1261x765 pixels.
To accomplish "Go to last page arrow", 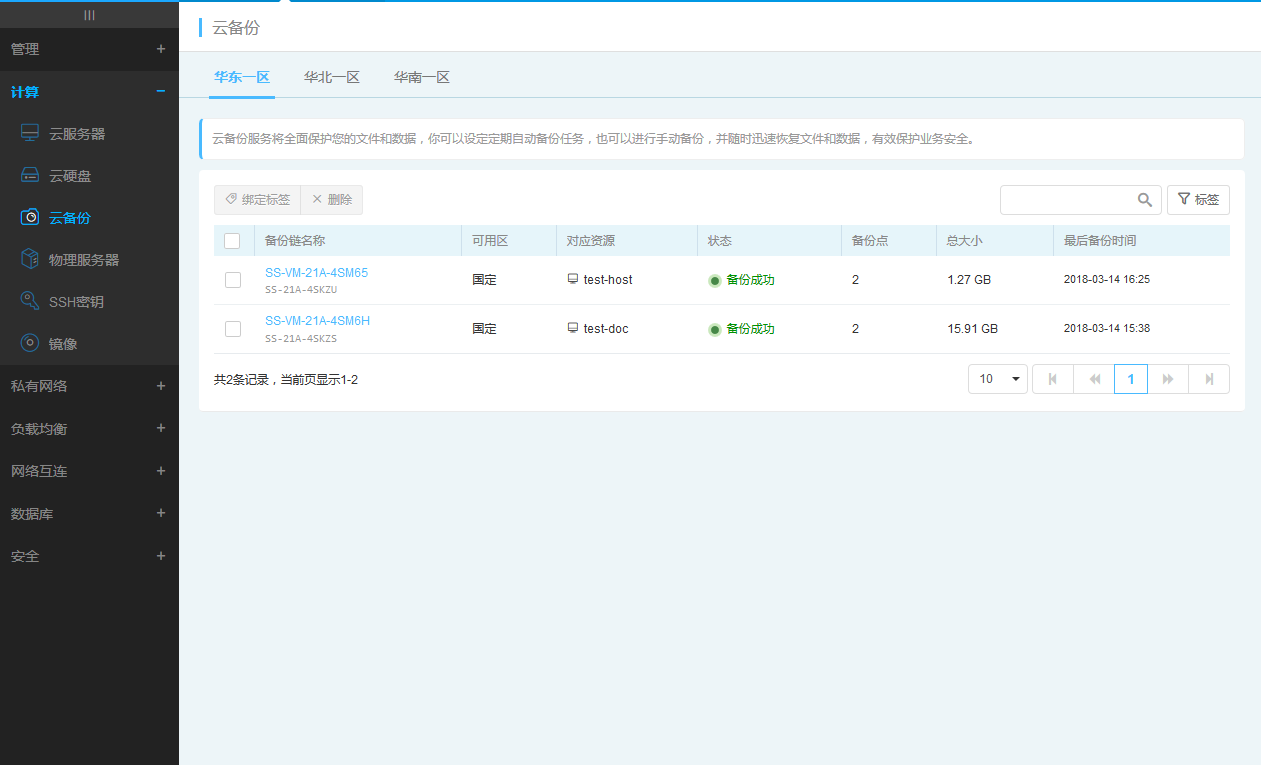I will tap(1209, 379).
